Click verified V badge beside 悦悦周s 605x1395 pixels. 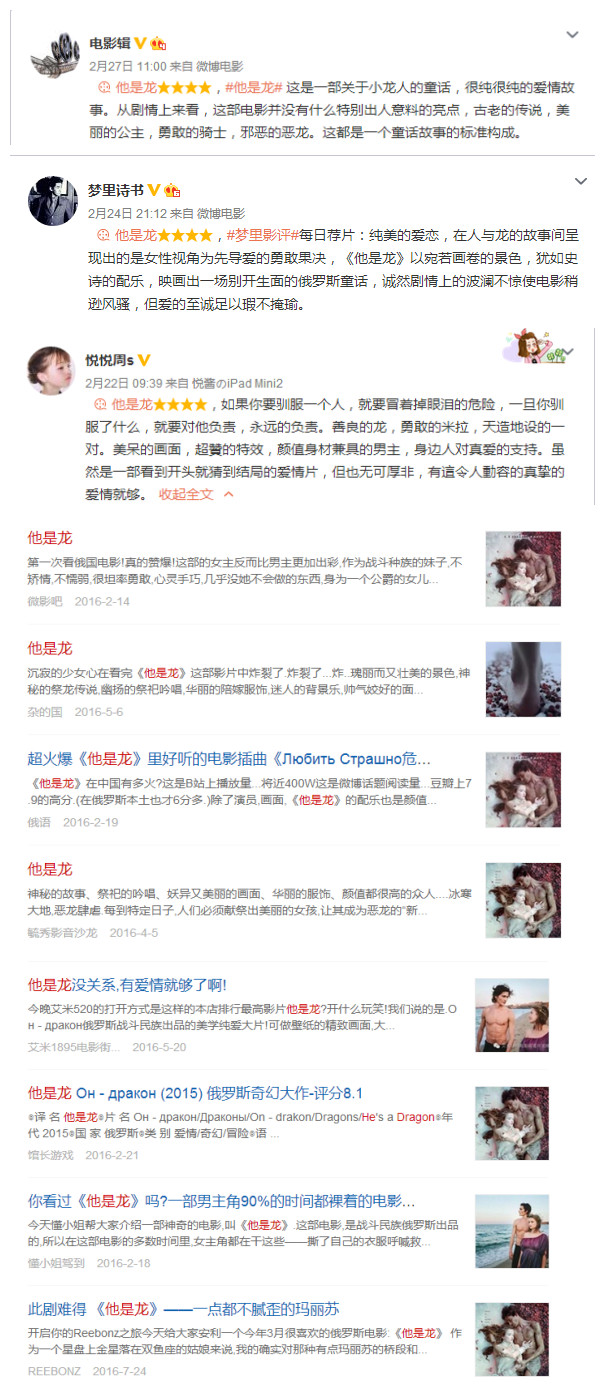coord(144,360)
